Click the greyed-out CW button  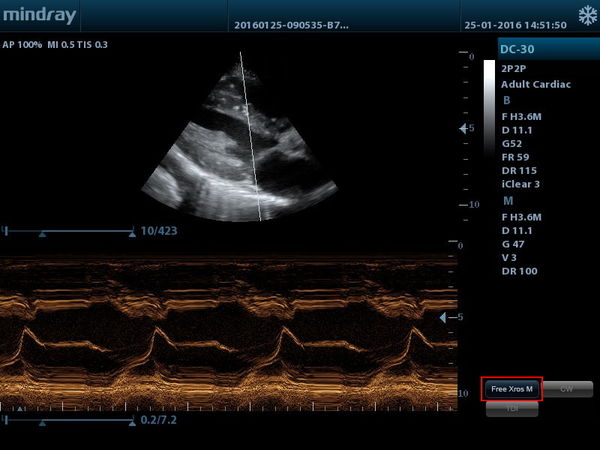tap(566, 389)
